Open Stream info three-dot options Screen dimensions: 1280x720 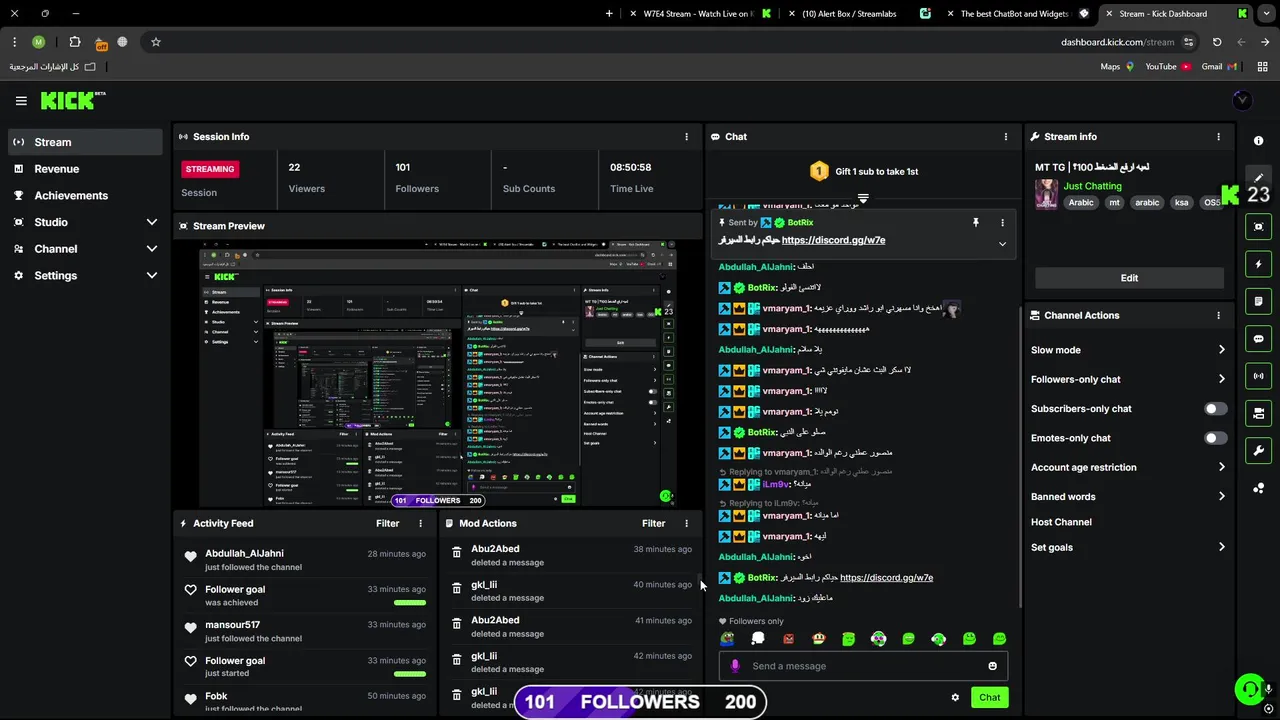click(1218, 137)
